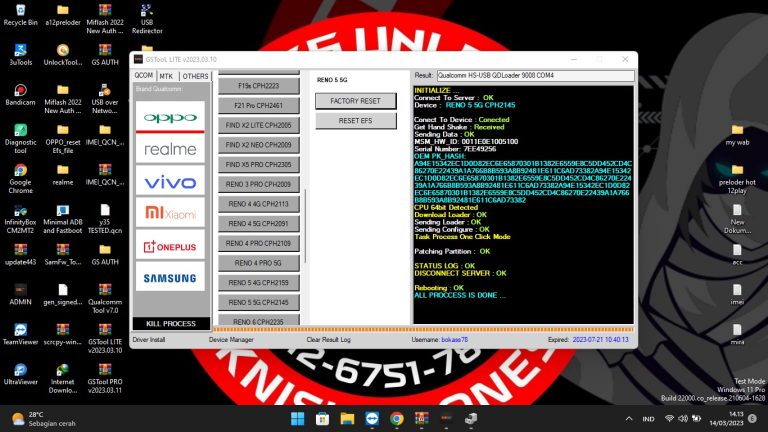Open the UltraViewer desktop icon

coord(20,374)
